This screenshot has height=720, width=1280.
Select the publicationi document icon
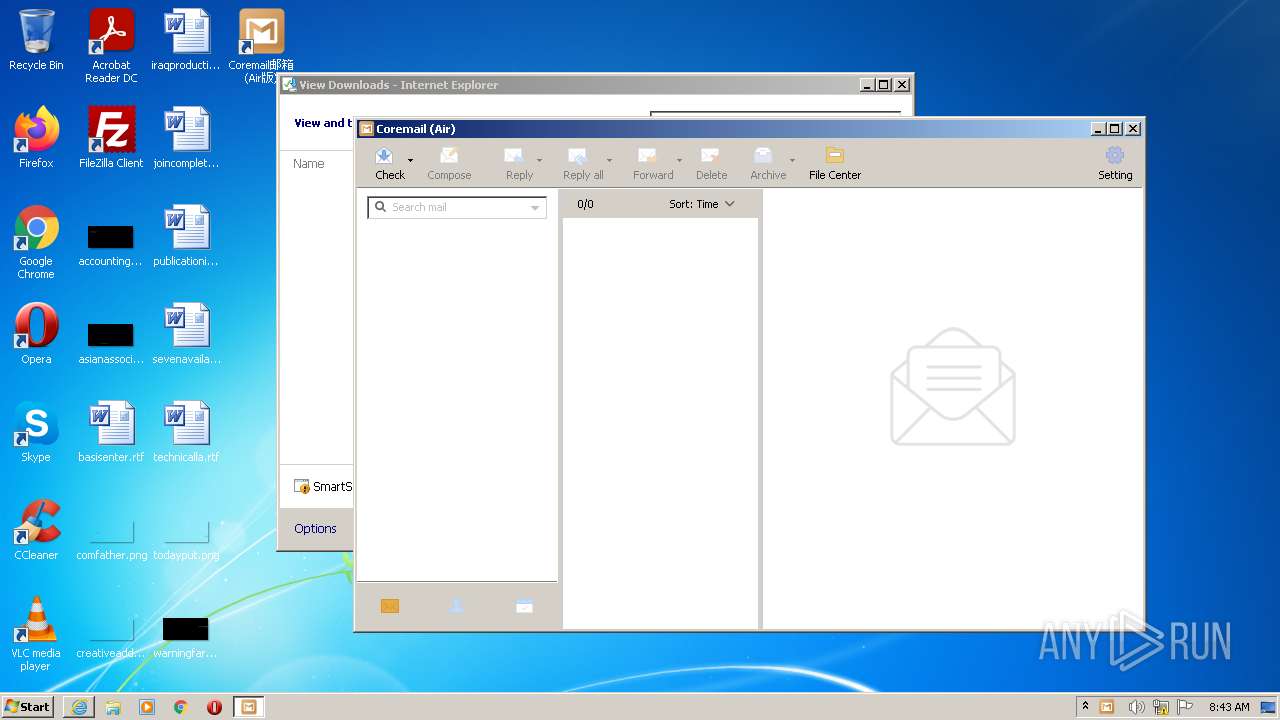point(186,237)
